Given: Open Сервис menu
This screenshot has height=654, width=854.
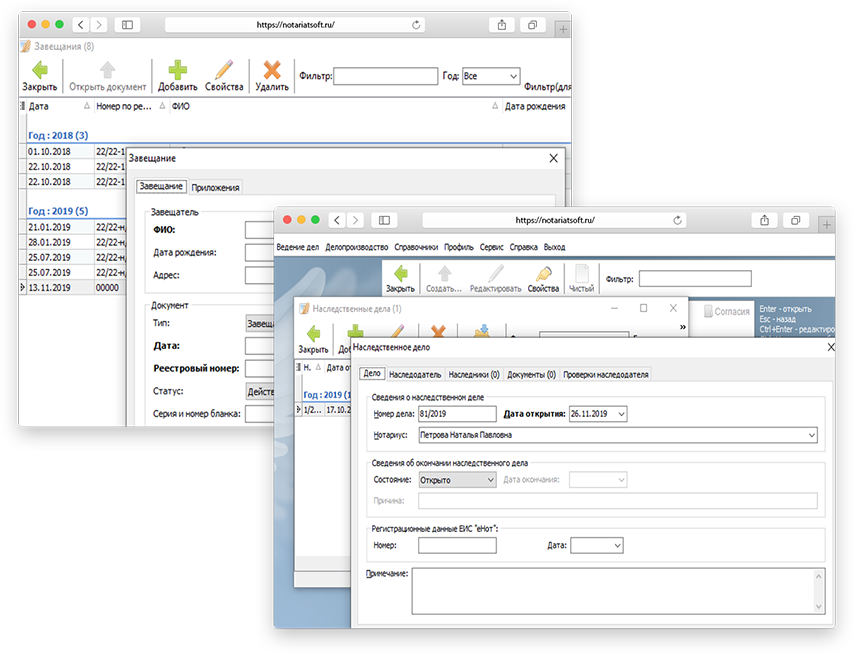Looking at the screenshot, I should (492, 247).
